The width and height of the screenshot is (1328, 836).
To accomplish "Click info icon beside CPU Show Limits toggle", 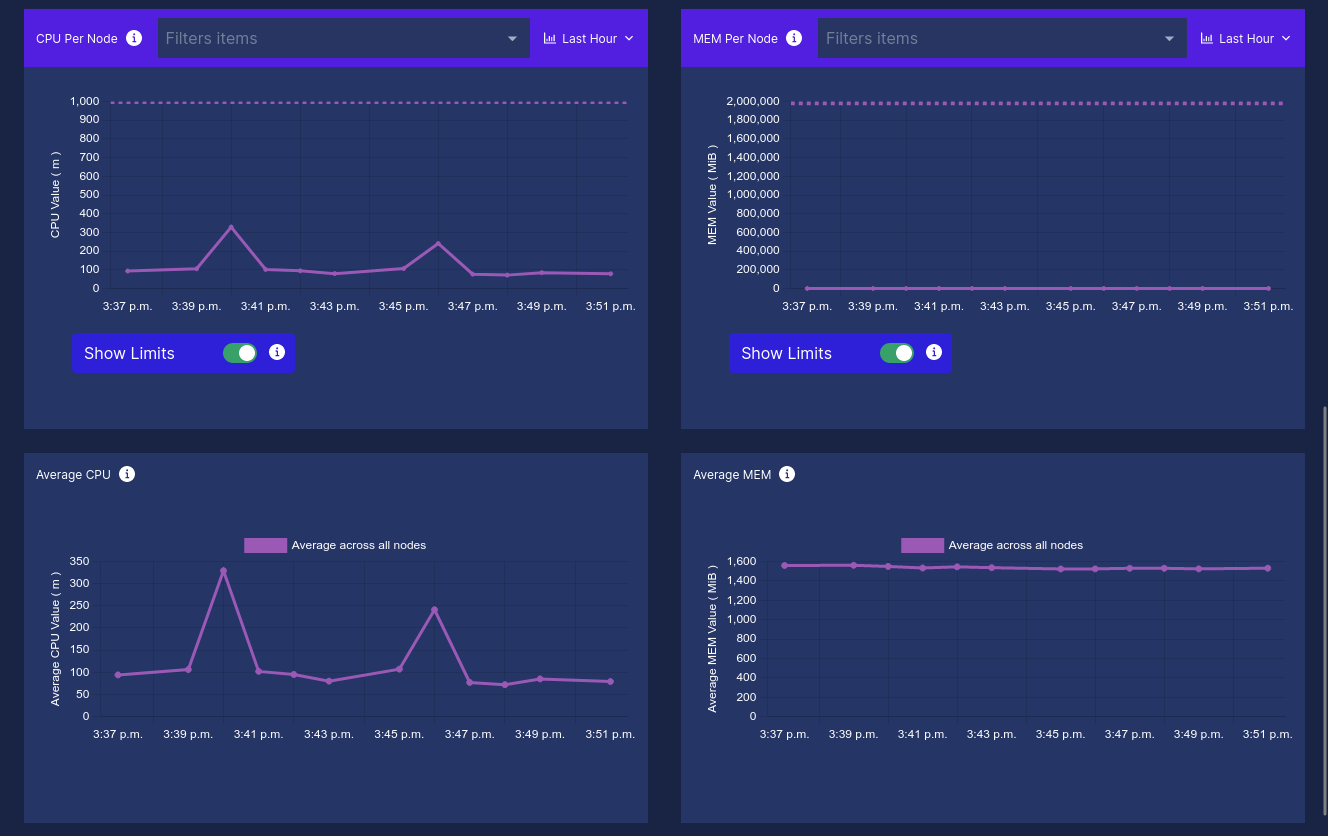I will tap(278, 352).
